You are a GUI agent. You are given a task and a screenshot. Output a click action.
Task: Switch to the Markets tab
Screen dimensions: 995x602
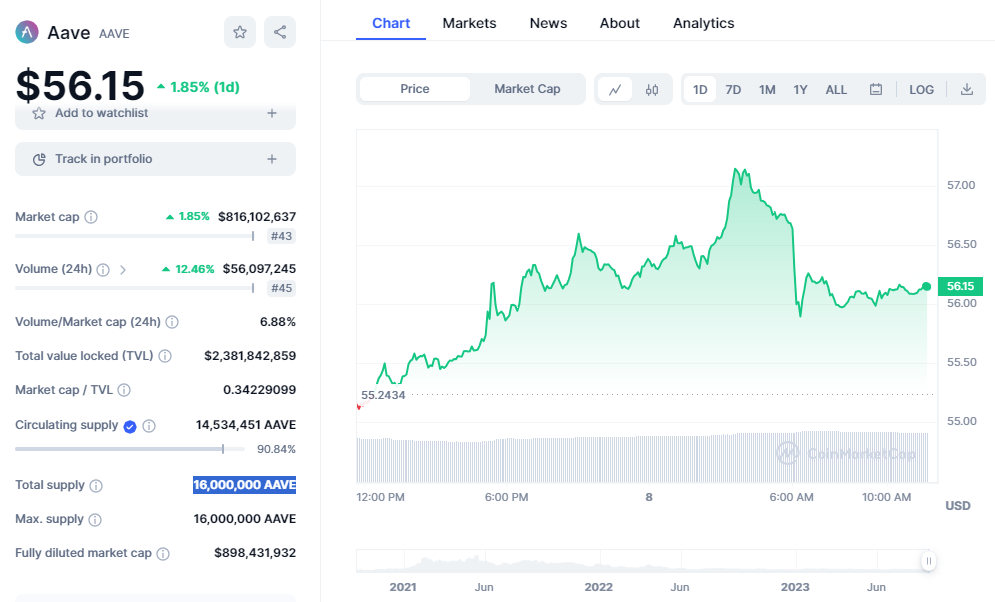click(470, 23)
